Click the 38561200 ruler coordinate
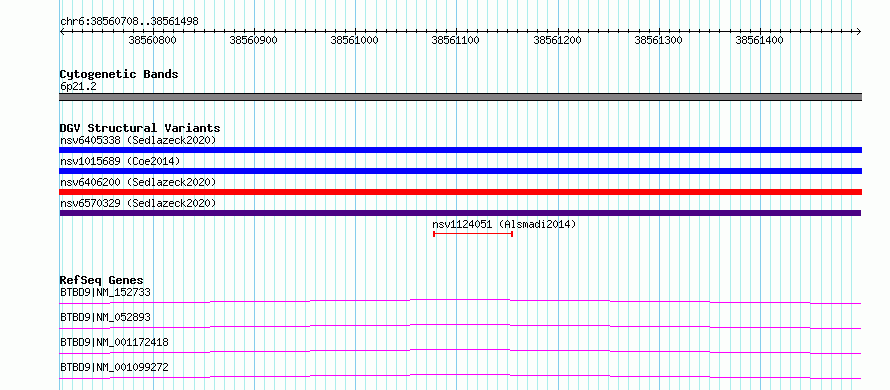This screenshot has width=890, height=390. coord(557,40)
